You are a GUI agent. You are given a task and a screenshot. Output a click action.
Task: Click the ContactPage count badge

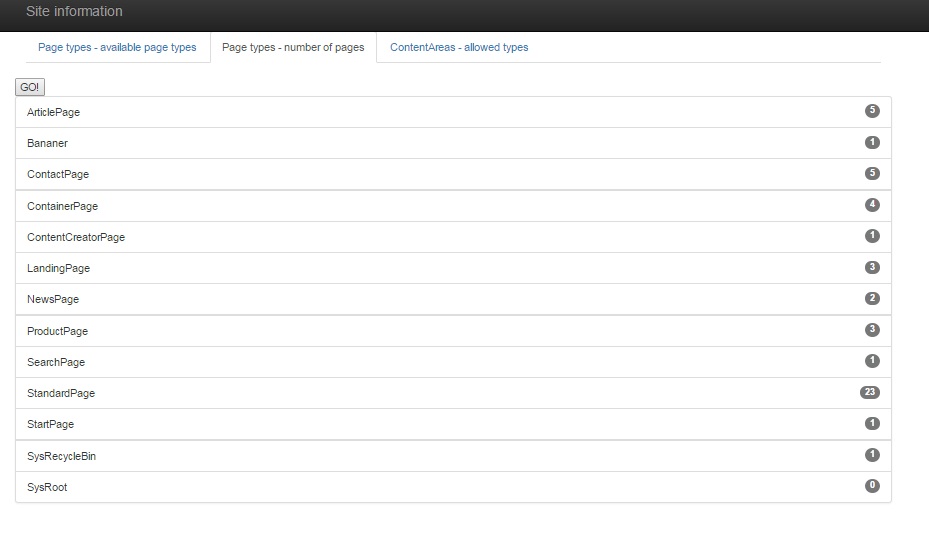pyautogui.click(x=872, y=173)
